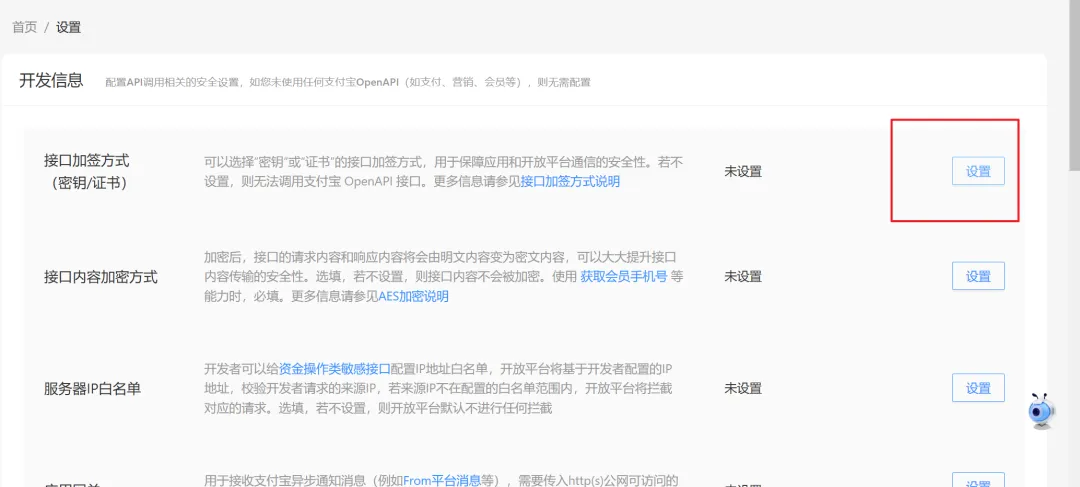Open the 获取会员手机号 link
1080x487 pixels.
pyautogui.click(x=623, y=277)
